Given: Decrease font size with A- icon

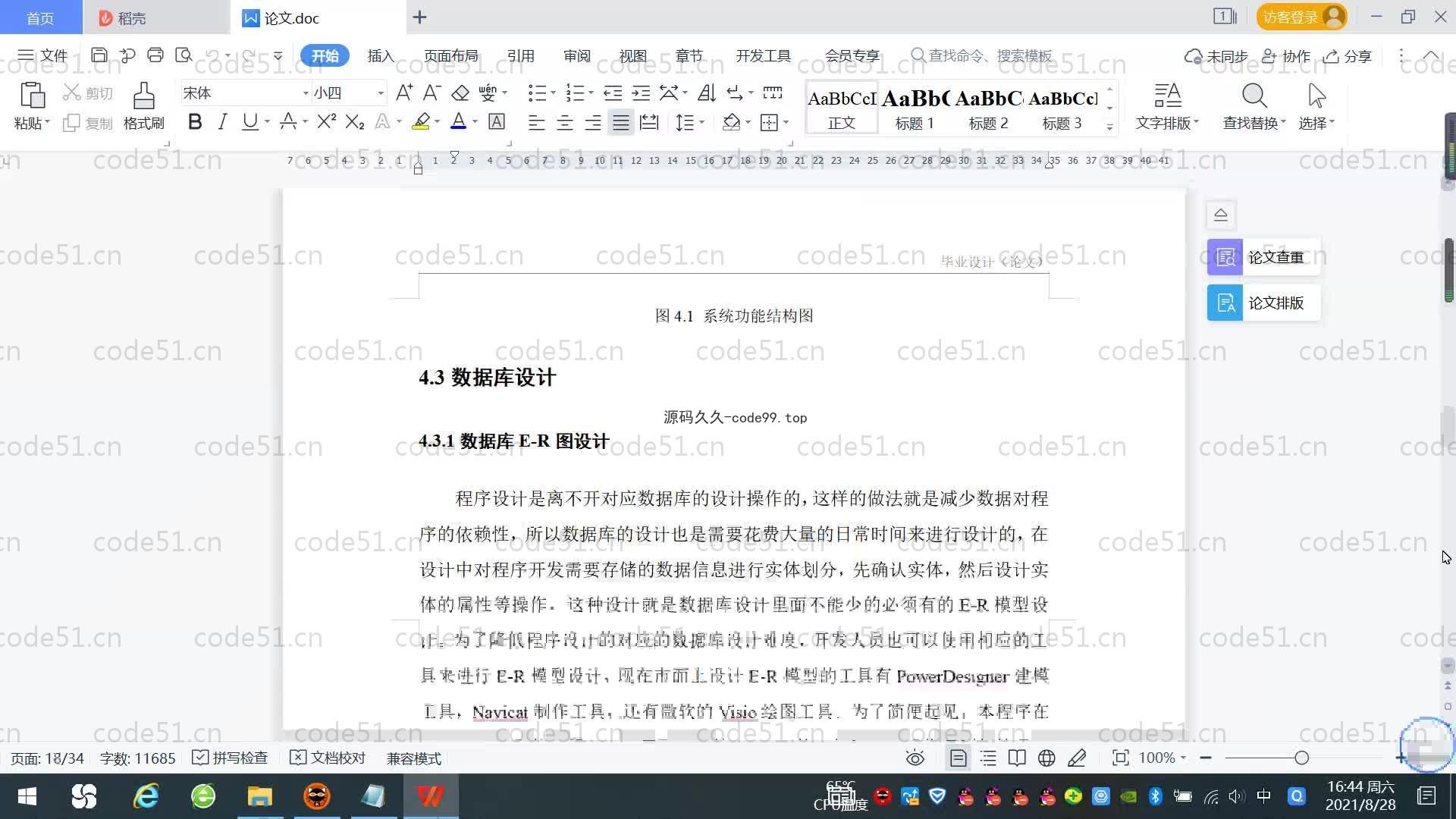Looking at the screenshot, I should 431,93.
